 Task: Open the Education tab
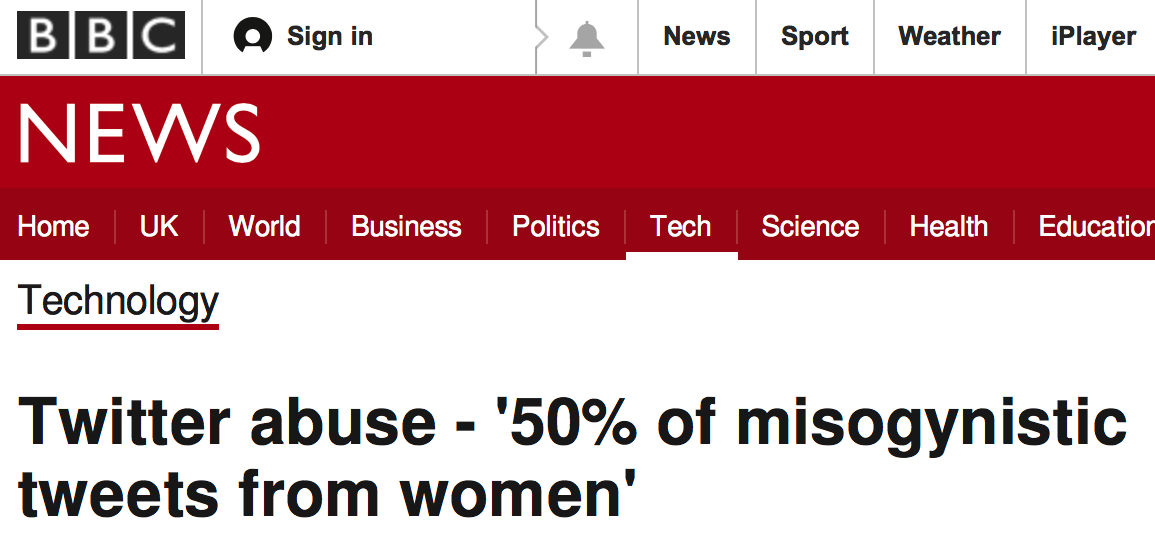pos(1095,227)
